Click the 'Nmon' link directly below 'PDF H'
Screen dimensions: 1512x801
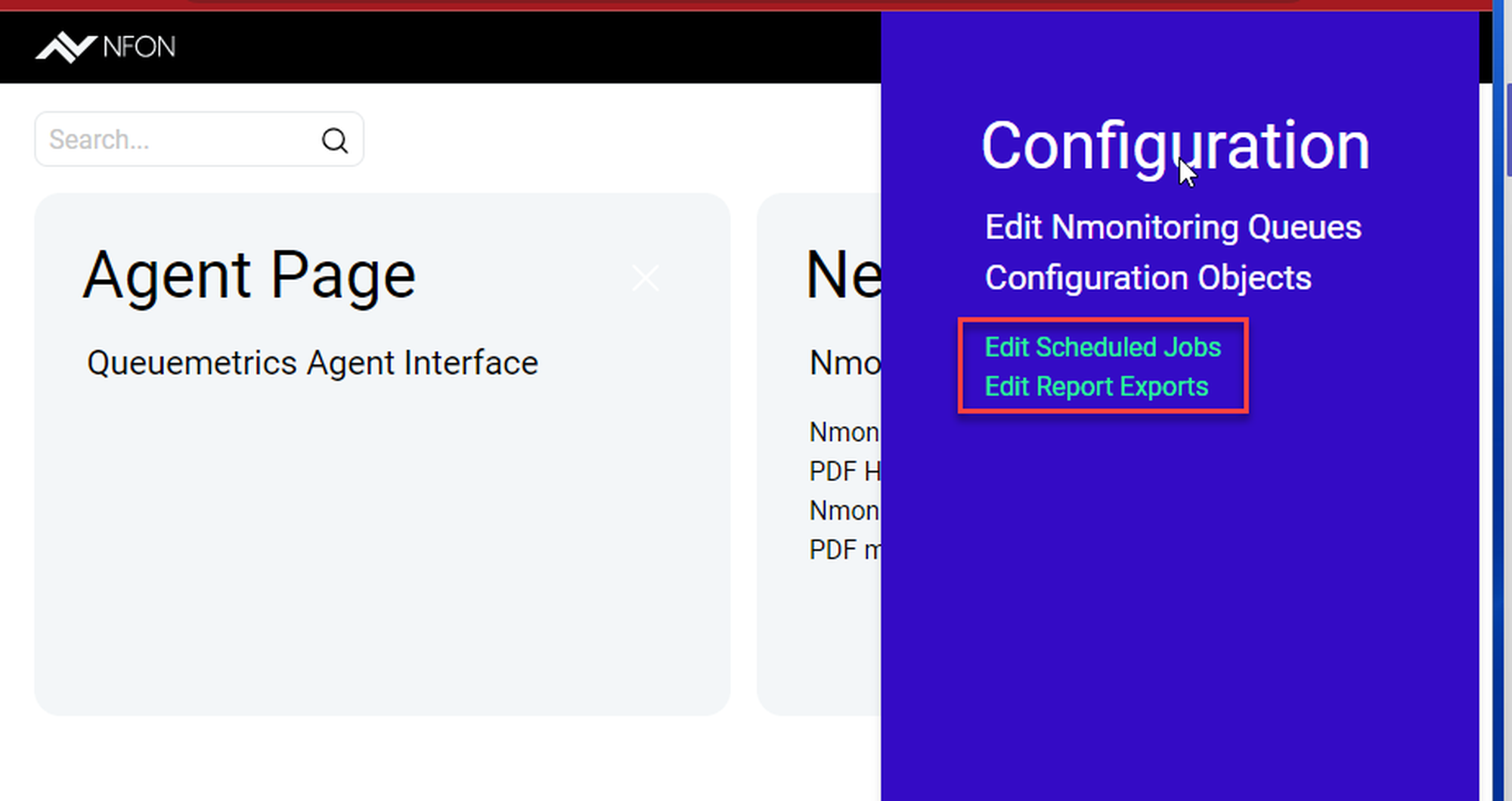coord(844,511)
